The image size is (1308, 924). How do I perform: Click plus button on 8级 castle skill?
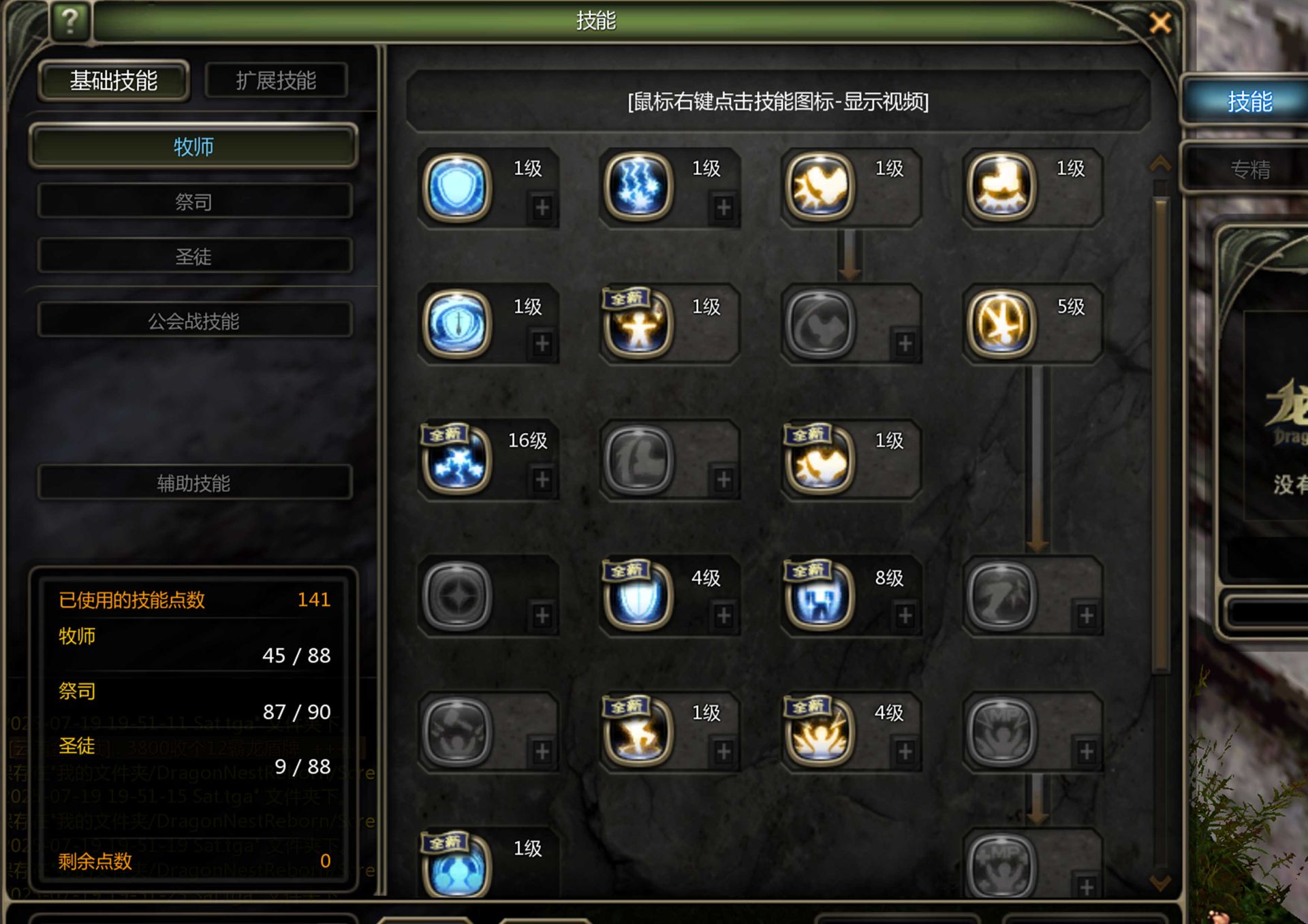pyautogui.click(x=905, y=616)
